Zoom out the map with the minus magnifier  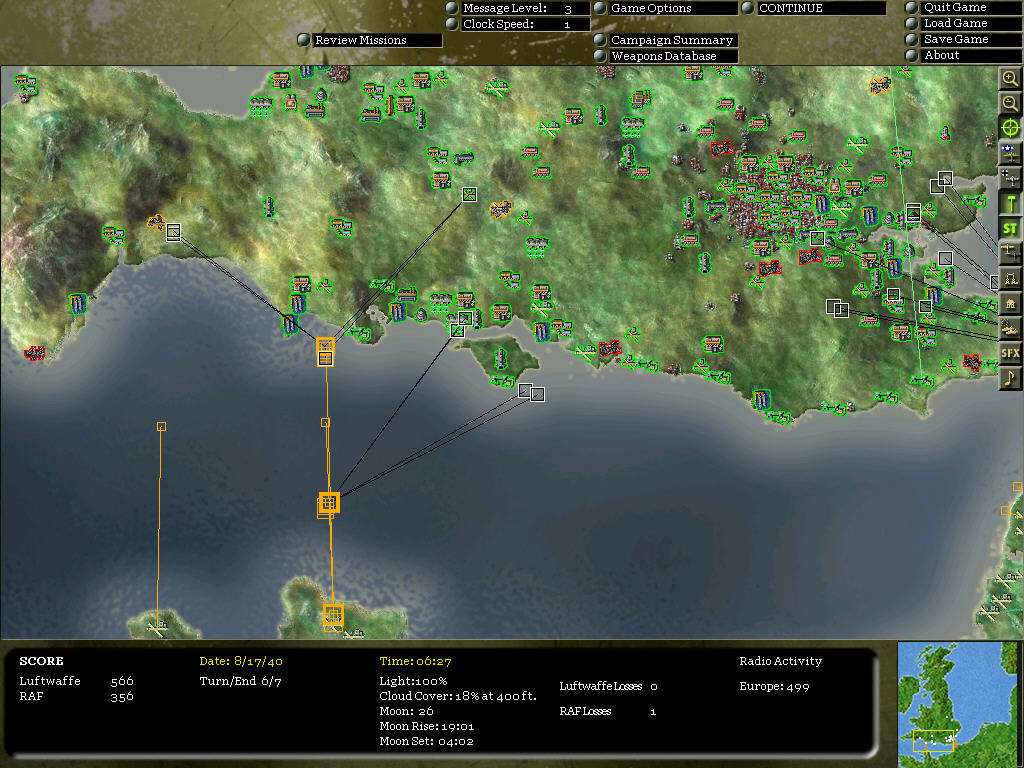(1010, 103)
